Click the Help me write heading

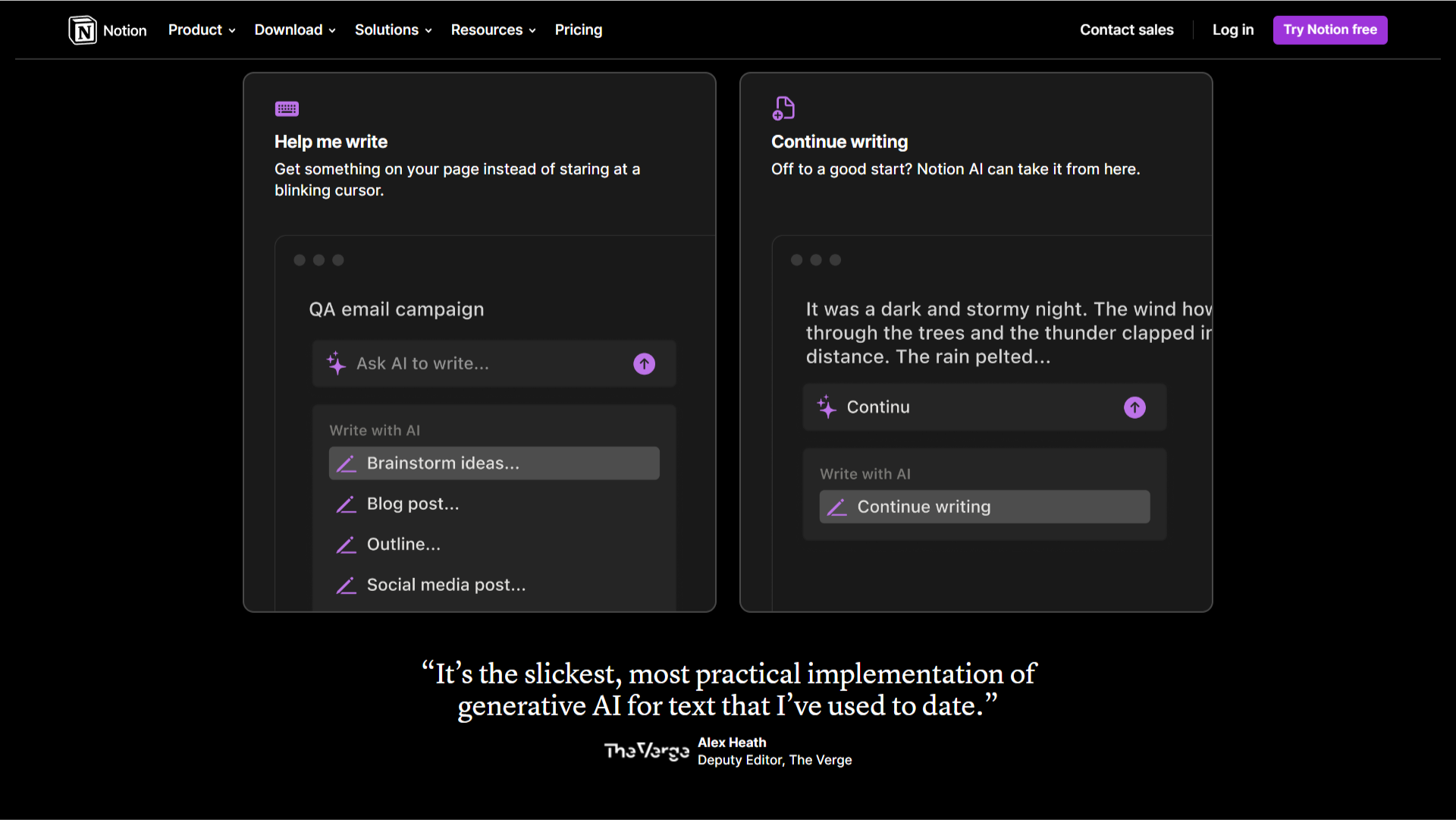tap(331, 142)
